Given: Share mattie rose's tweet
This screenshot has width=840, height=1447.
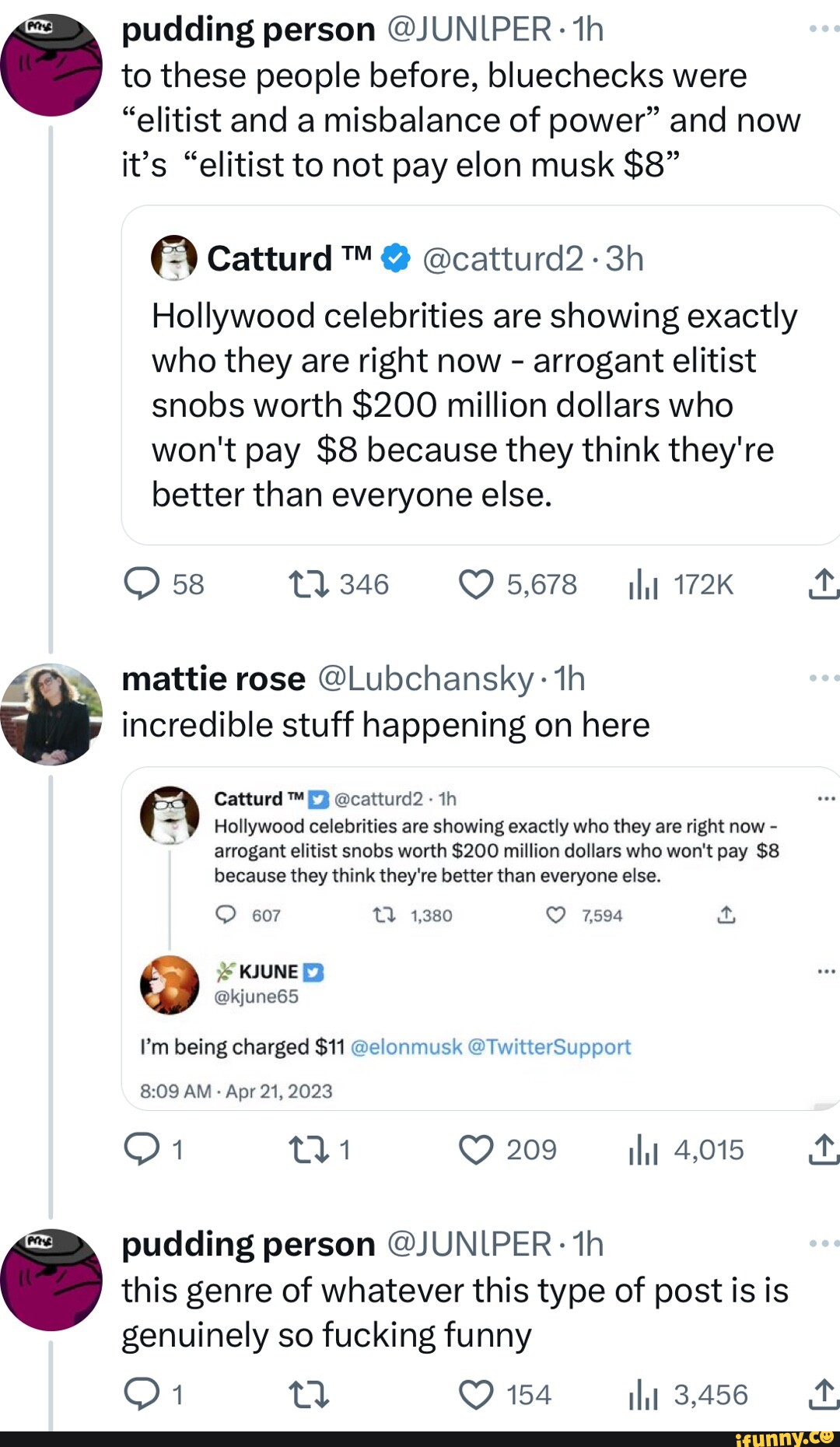Looking at the screenshot, I should (823, 1149).
